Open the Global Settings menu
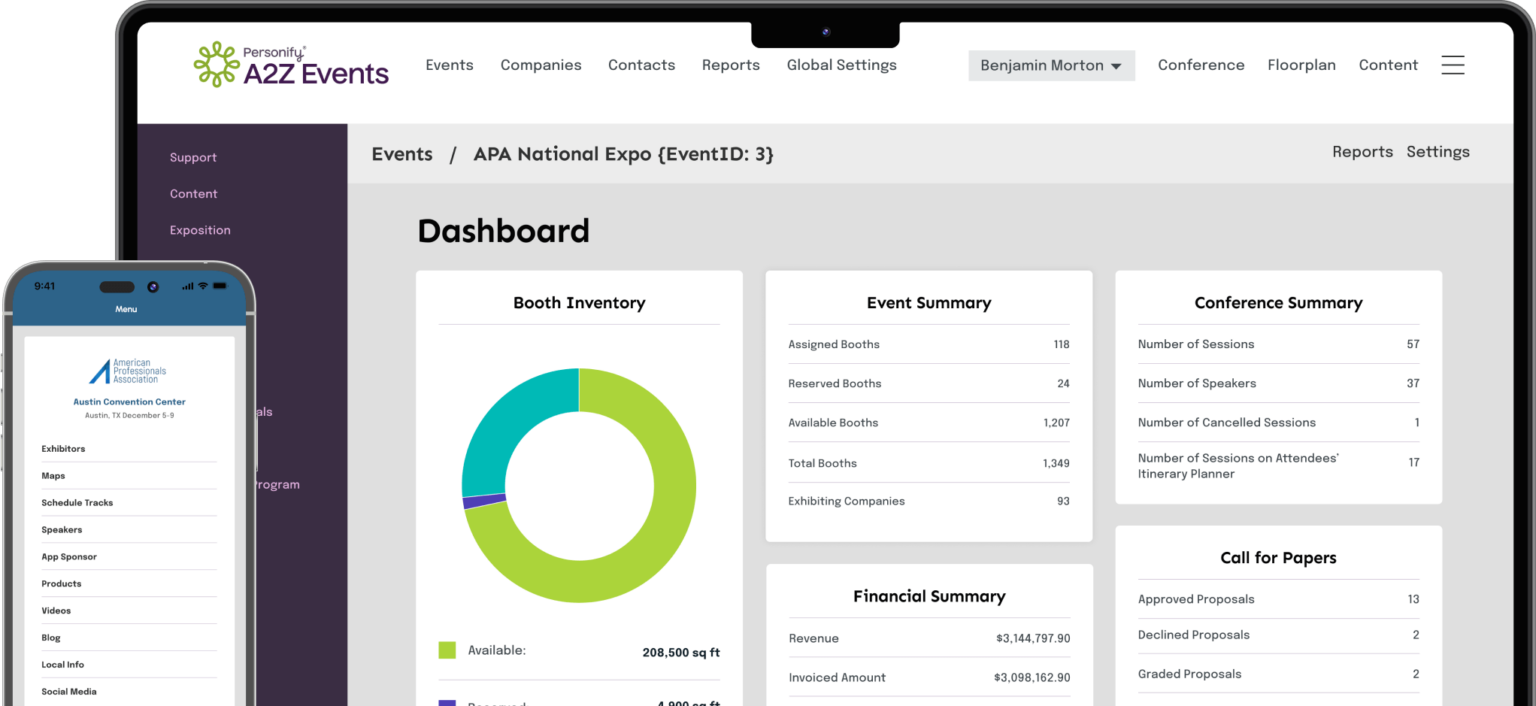Viewport: 1536px width, 706px height. [x=841, y=64]
